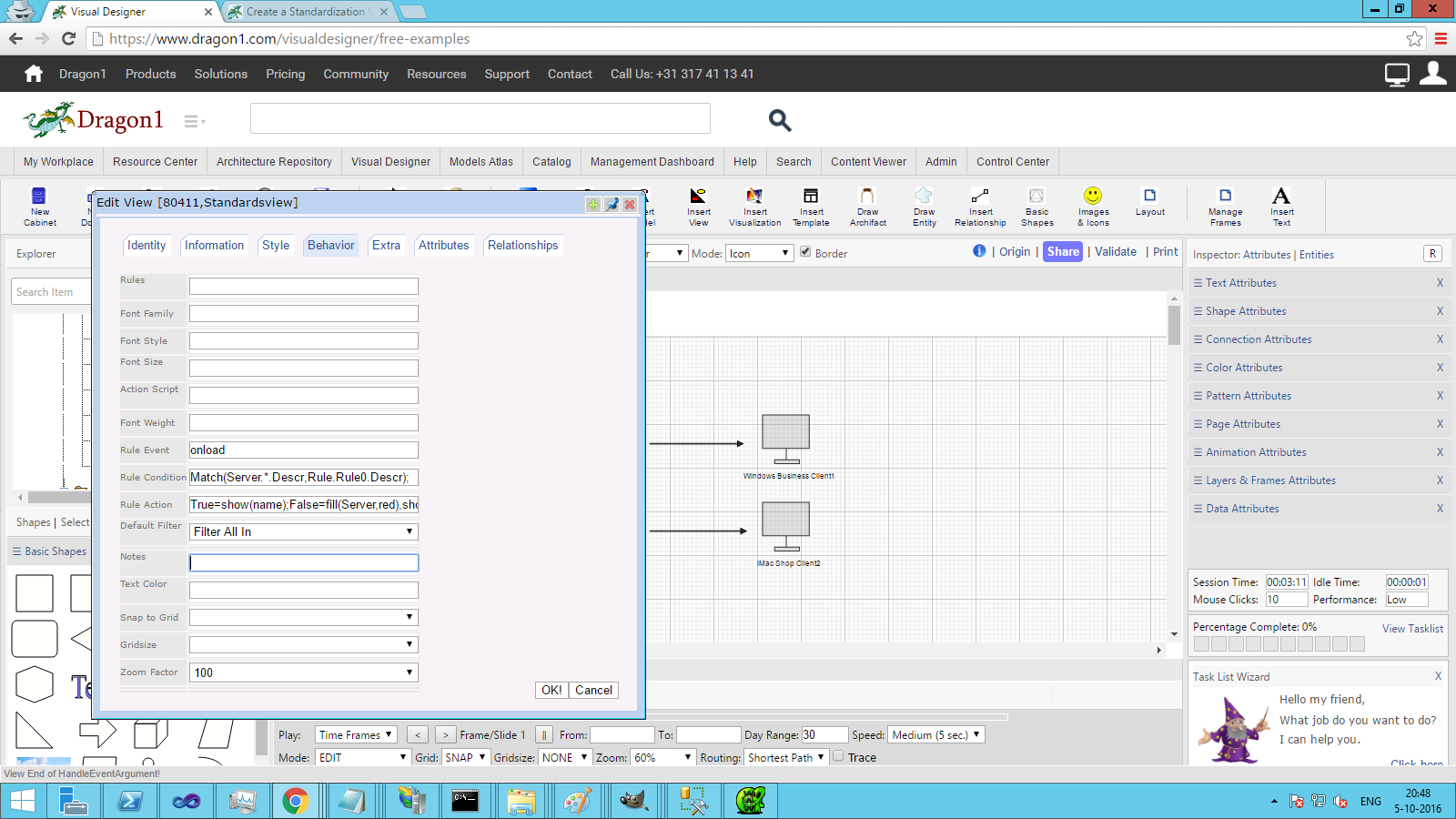Open the Basic Shapes tool
This screenshot has width=1456, height=819.
(x=1036, y=207)
